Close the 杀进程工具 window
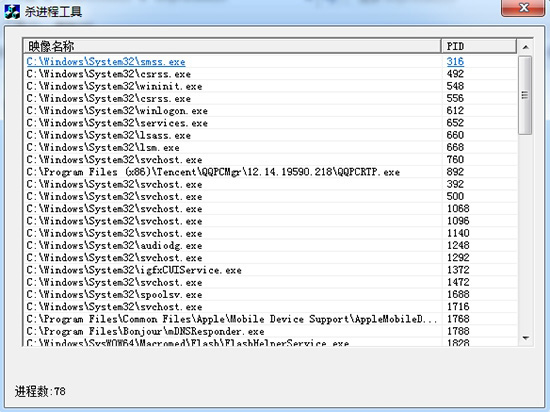Image resolution: width=550 pixels, height=412 pixels. (x=523, y=7)
